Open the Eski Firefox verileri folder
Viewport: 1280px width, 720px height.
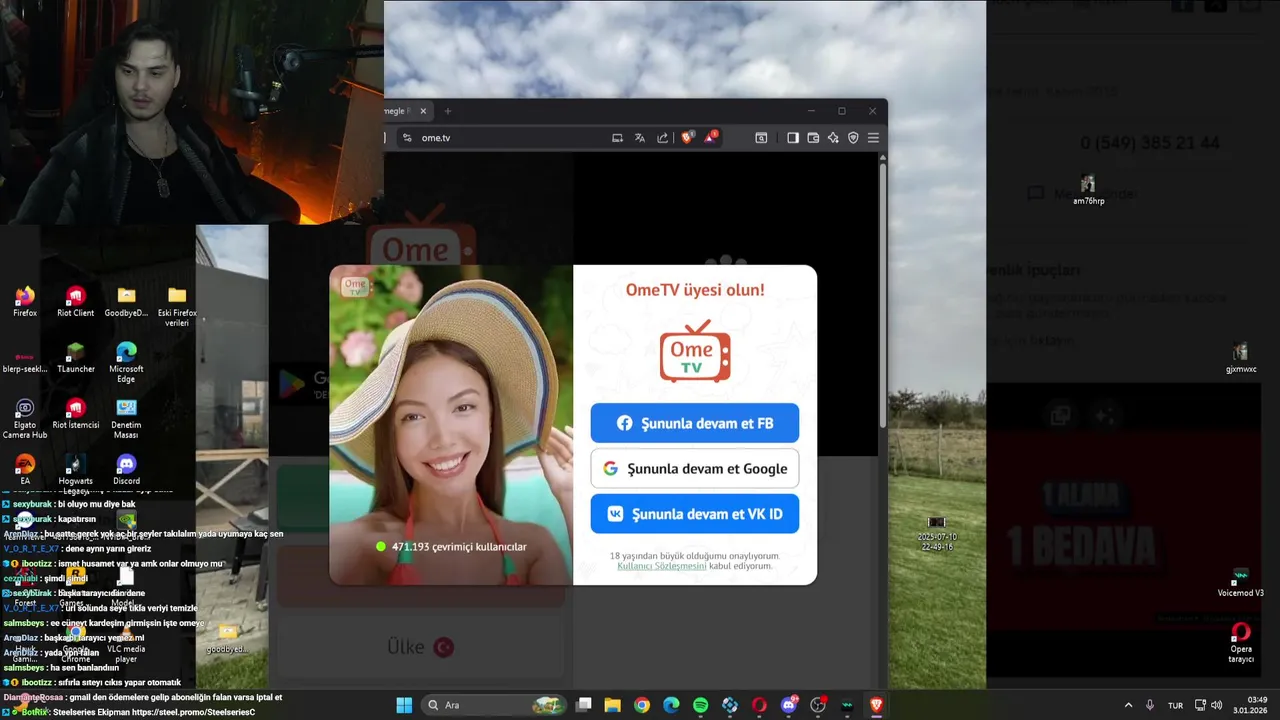[x=177, y=306]
